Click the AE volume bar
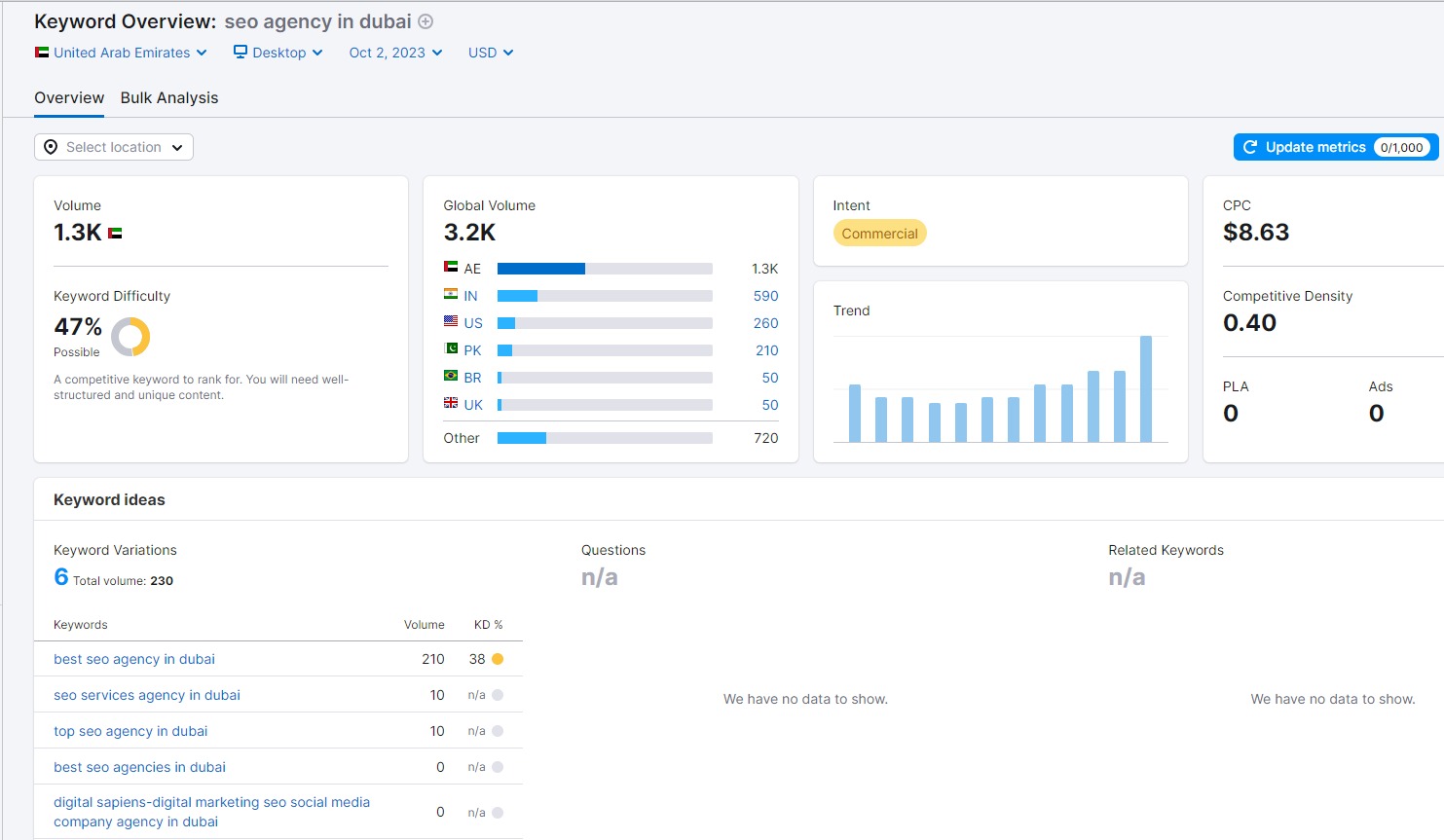Image resolution: width=1444 pixels, height=840 pixels. point(605,269)
